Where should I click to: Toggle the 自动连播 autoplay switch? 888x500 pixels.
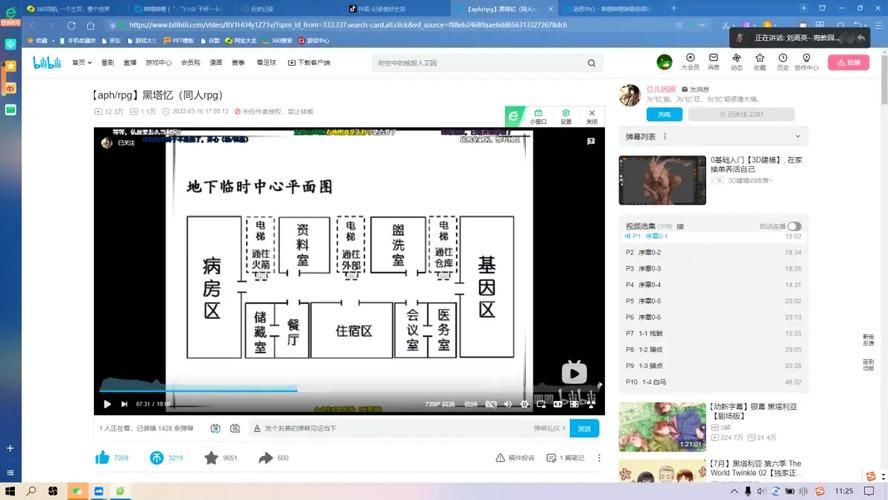794,227
